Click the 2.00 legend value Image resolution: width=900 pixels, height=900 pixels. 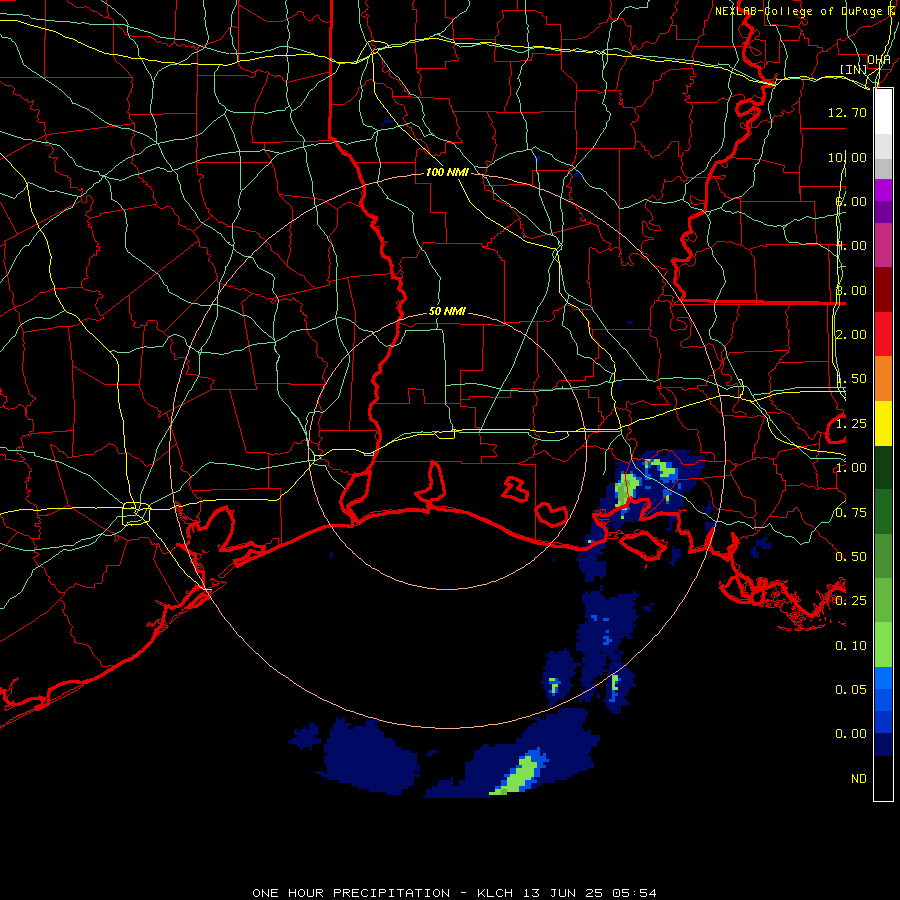(x=851, y=335)
